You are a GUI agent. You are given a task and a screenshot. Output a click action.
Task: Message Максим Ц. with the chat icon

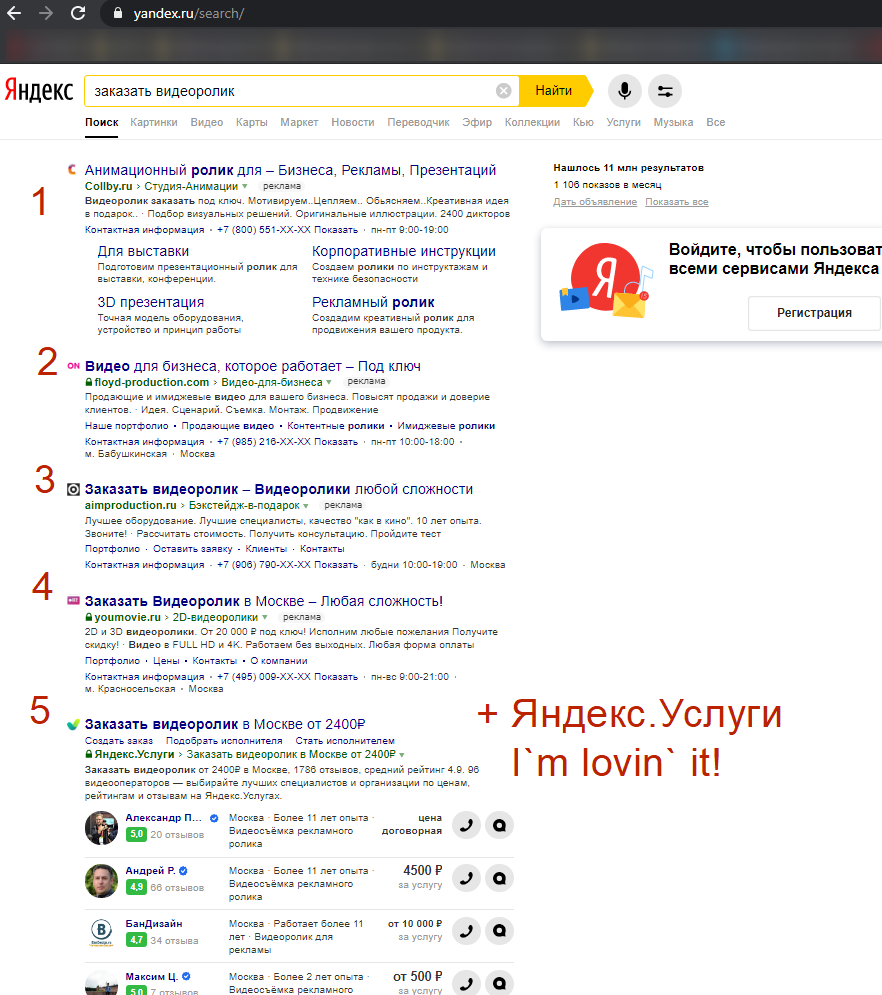499,984
